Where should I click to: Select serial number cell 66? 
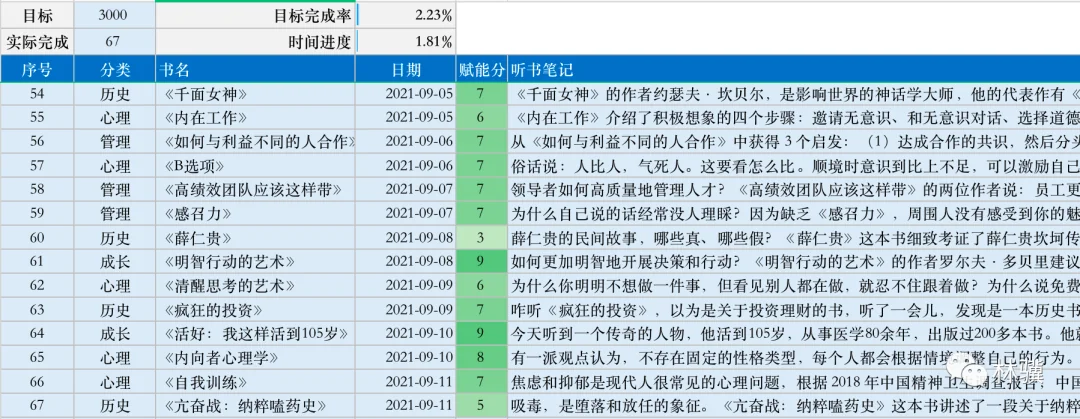pyautogui.click(x=37, y=382)
